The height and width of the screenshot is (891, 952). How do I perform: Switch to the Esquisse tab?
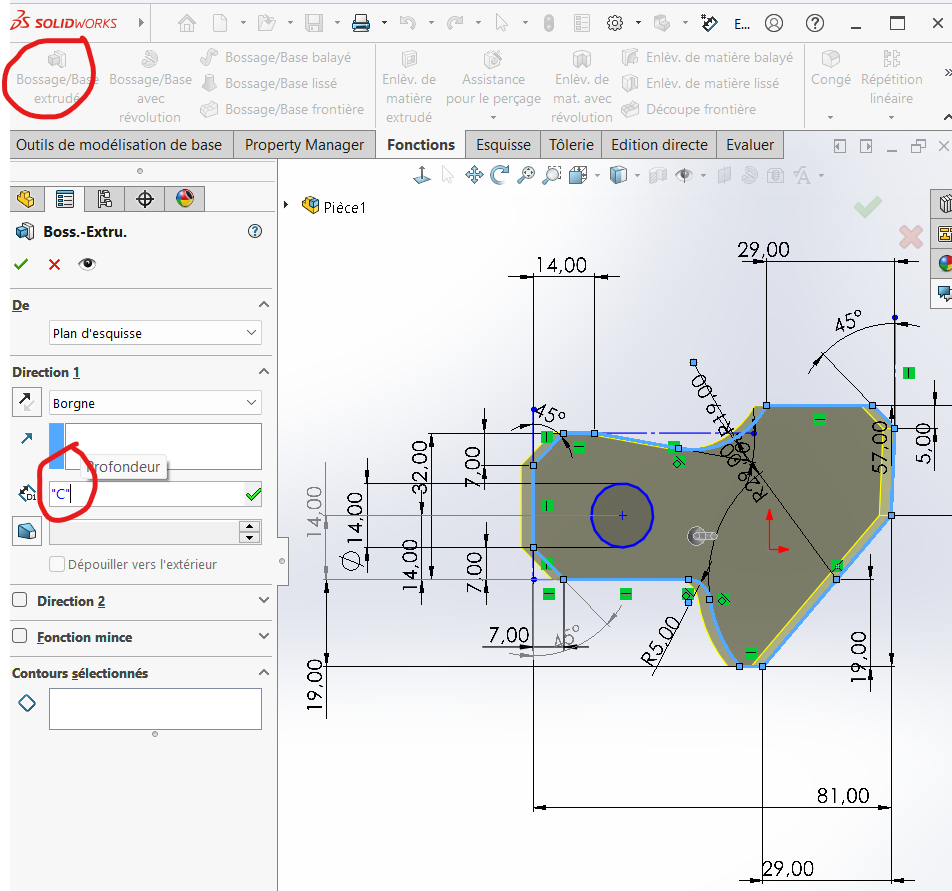[503, 145]
